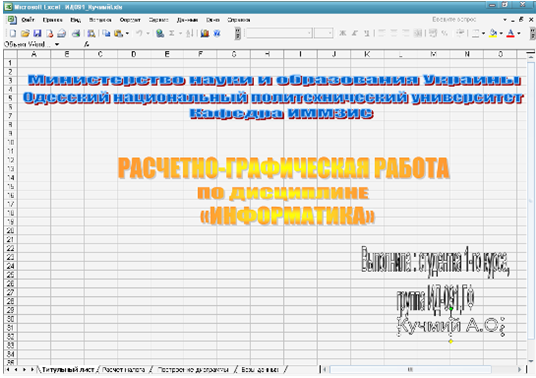Switch to the Расчет налога sheet tab
The width and height of the screenshot is (536, 378).
123,369
